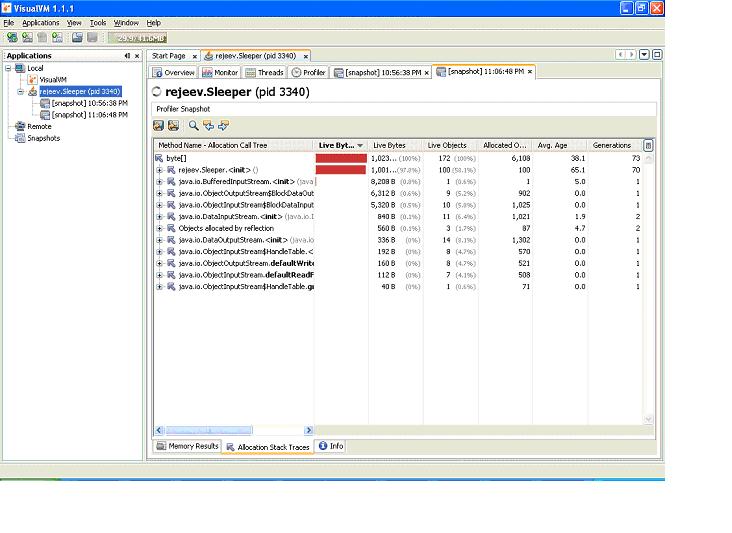Open the Help menu
This screenshot has height=533, width=732.
154,23
